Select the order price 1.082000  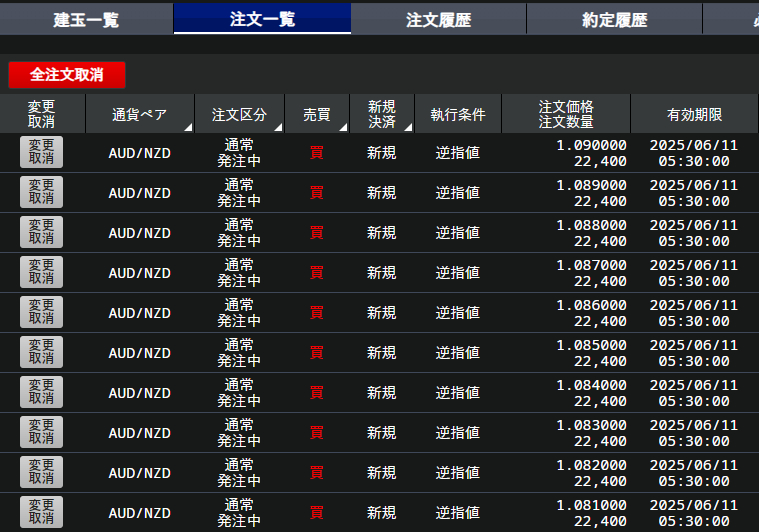(x=592, y=465)
